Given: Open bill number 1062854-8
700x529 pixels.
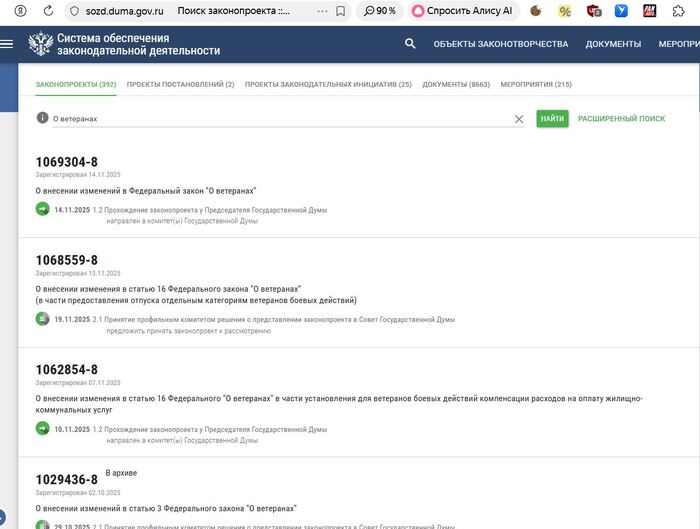Looking at the screenshot, I should pyautogui.click(x=66, y=370).
